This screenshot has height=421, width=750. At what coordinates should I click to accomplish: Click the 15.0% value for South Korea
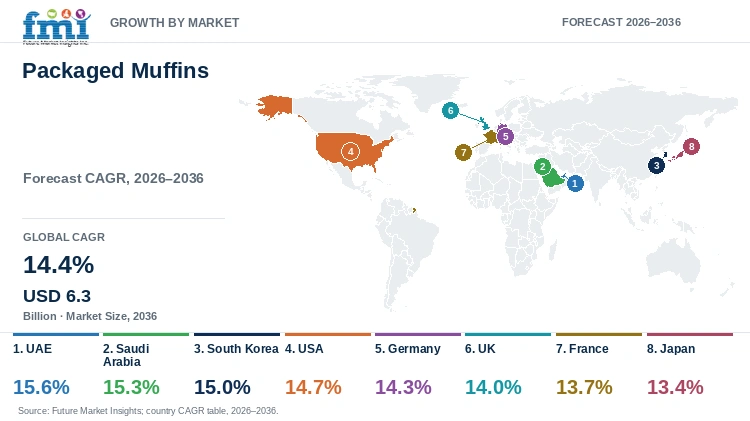[222, 387]
